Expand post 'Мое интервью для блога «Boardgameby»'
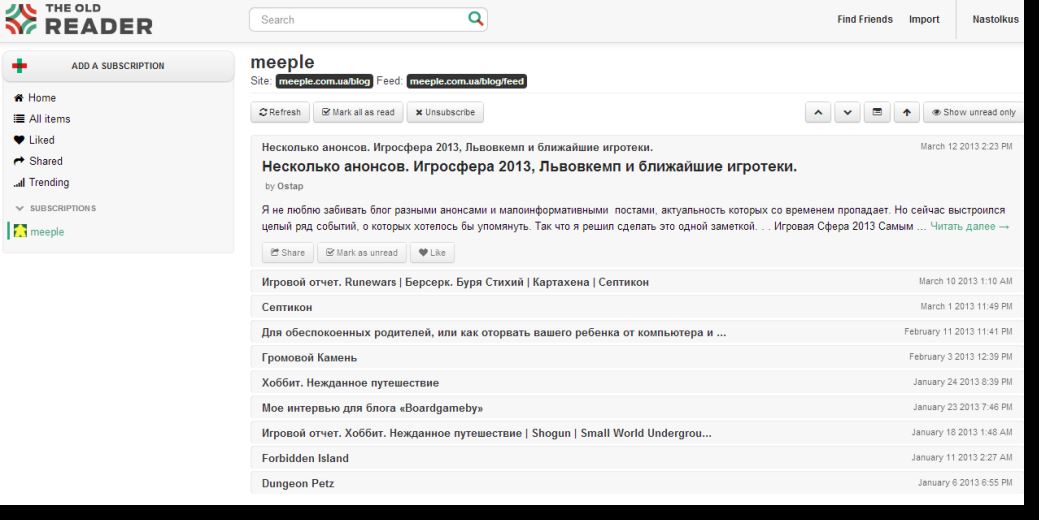The width and height of the screenshot is (1039, 520). pyautogui.click(x=637, y=407)
